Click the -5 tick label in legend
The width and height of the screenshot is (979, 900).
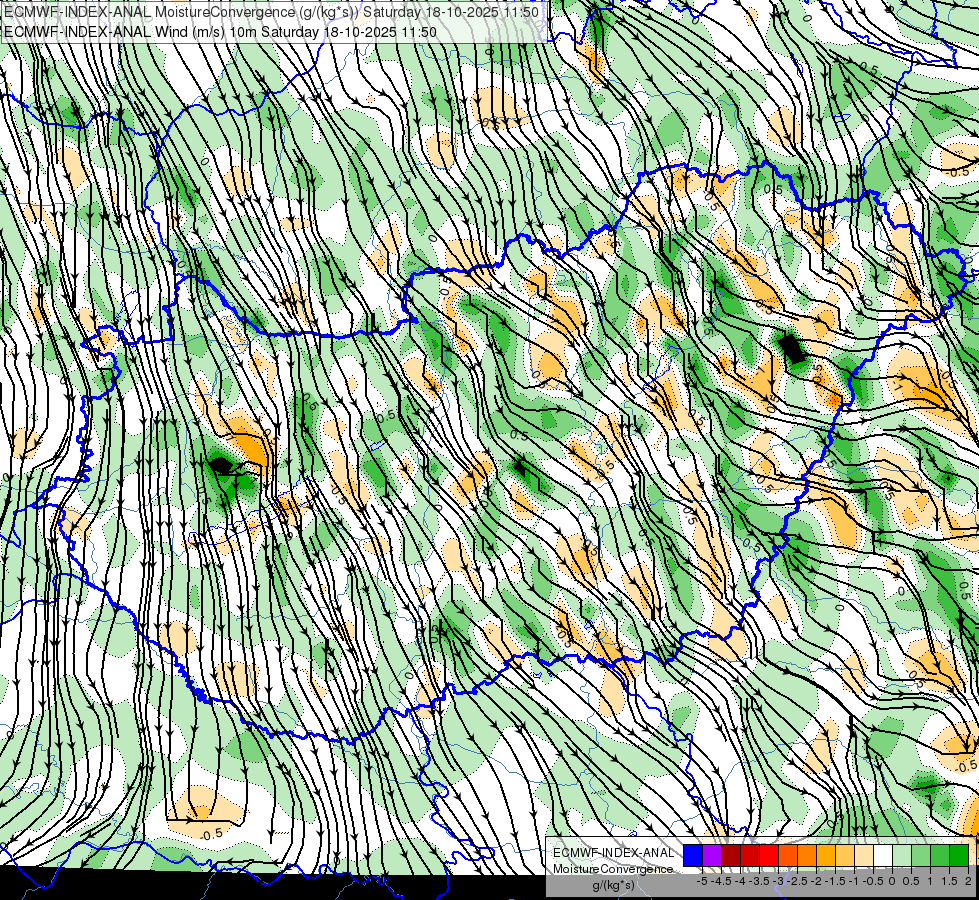tap(702, 881)
